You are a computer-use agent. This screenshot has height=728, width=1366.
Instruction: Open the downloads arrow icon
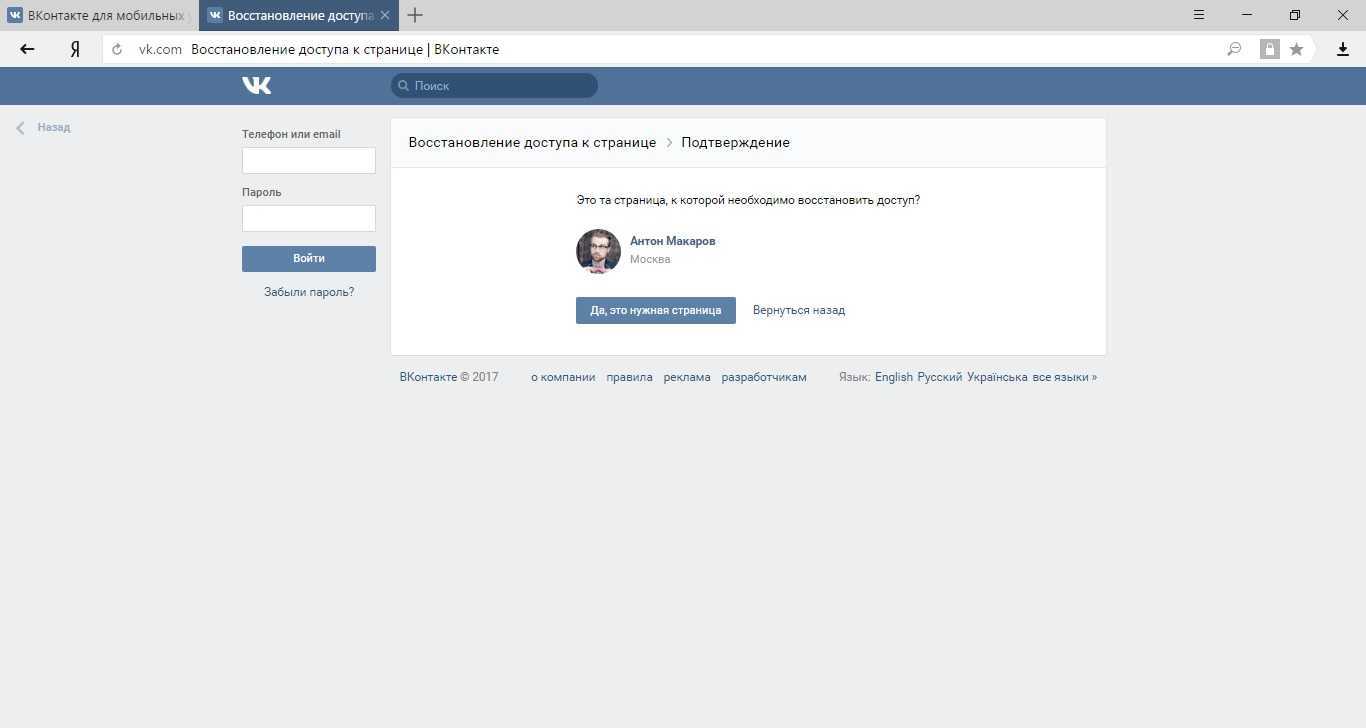pyautogui.click(x=1343, y=49)
